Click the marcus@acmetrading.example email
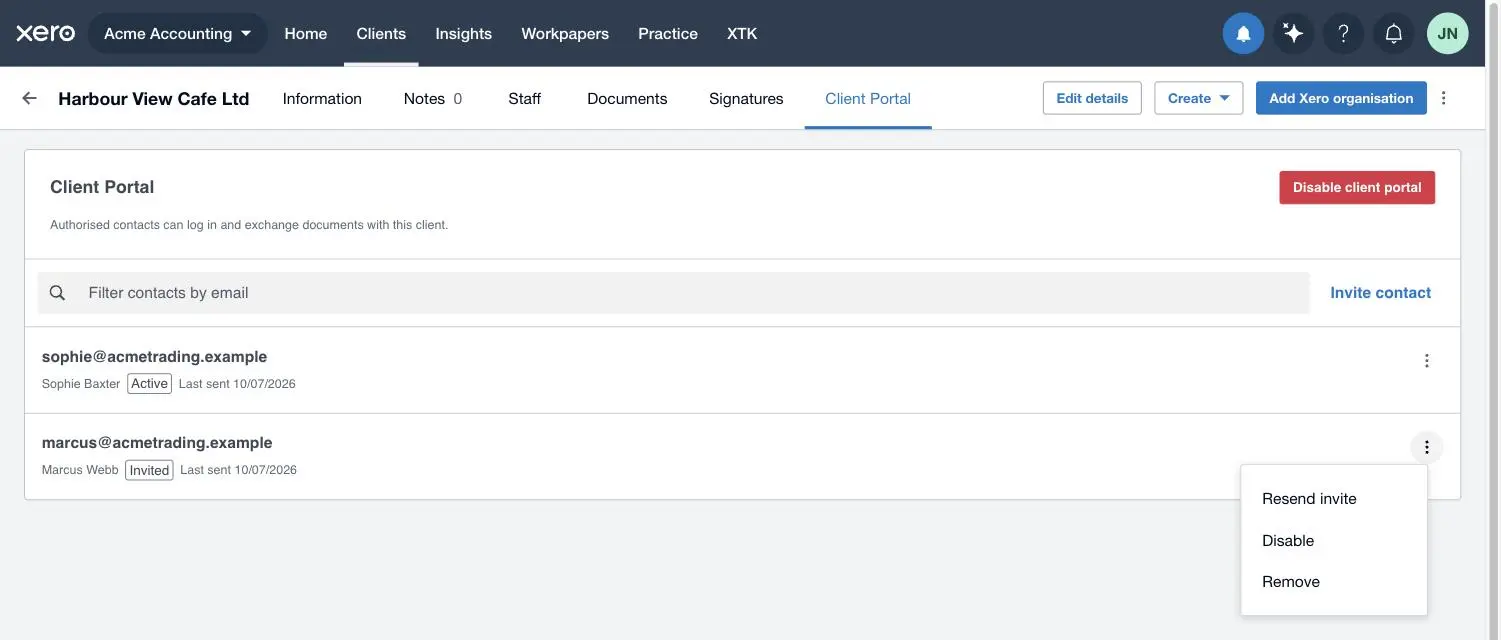The image size is (1501, 640). tap(157, 443)
